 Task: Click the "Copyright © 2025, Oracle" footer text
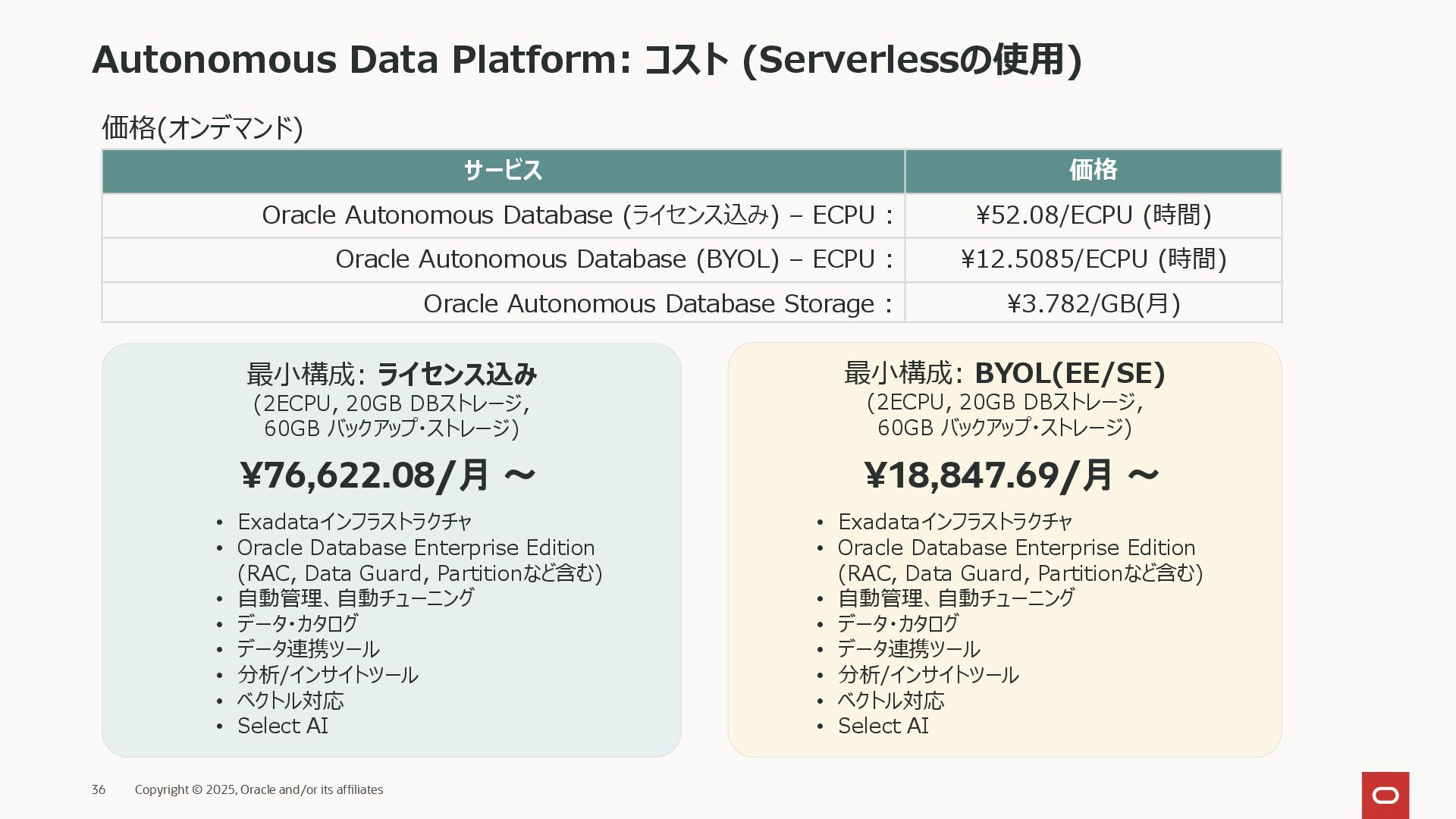[x=206, y=789]
